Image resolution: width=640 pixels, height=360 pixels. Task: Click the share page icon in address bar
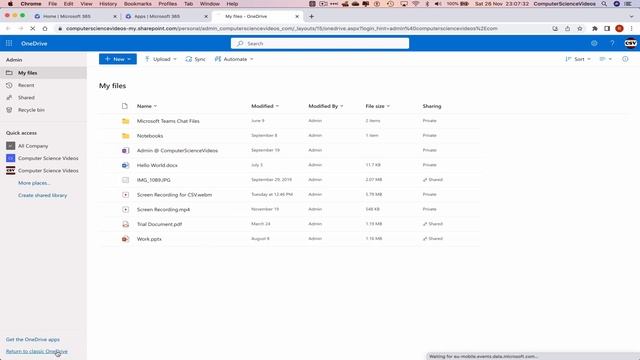(567, 29)
